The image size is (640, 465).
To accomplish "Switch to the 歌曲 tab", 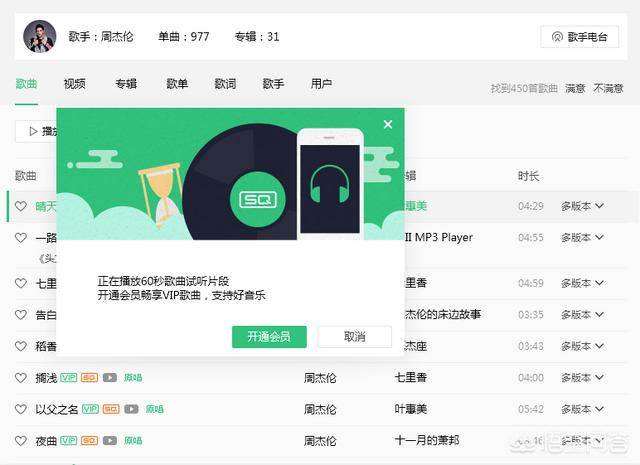I will 27,84.
